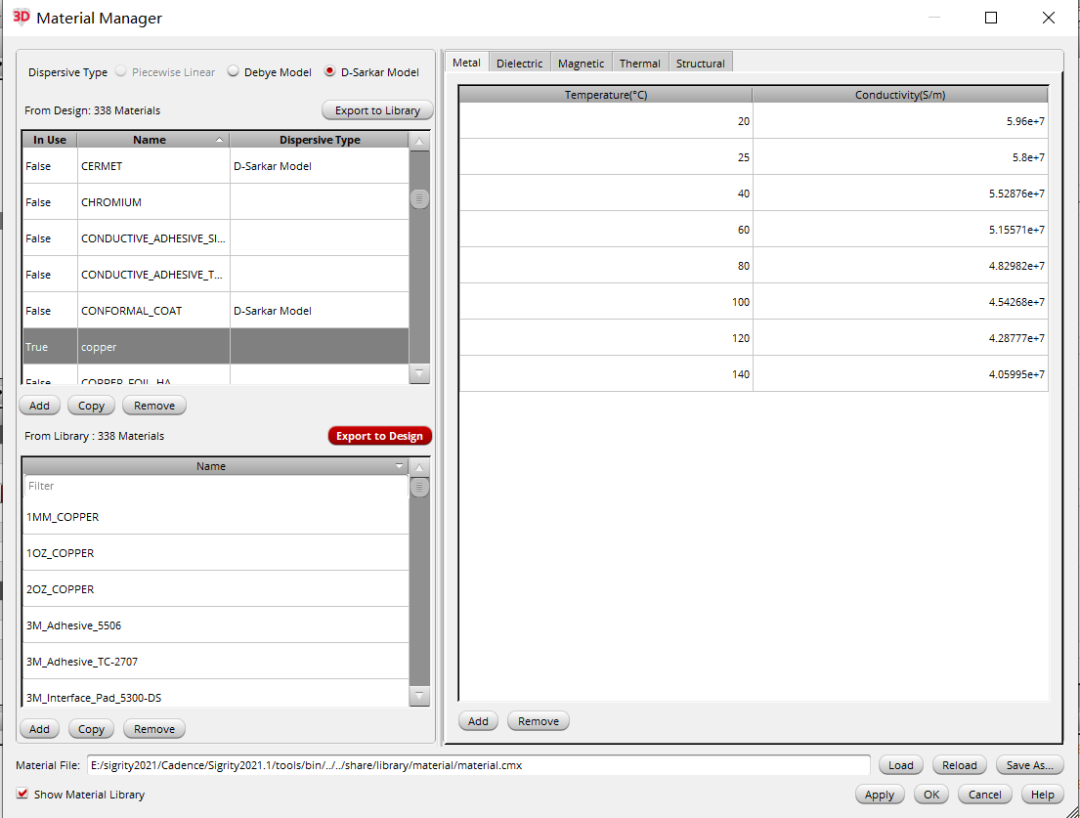Switch to the Metal tab
The image size is (1080, 818).
pos(466,63)
